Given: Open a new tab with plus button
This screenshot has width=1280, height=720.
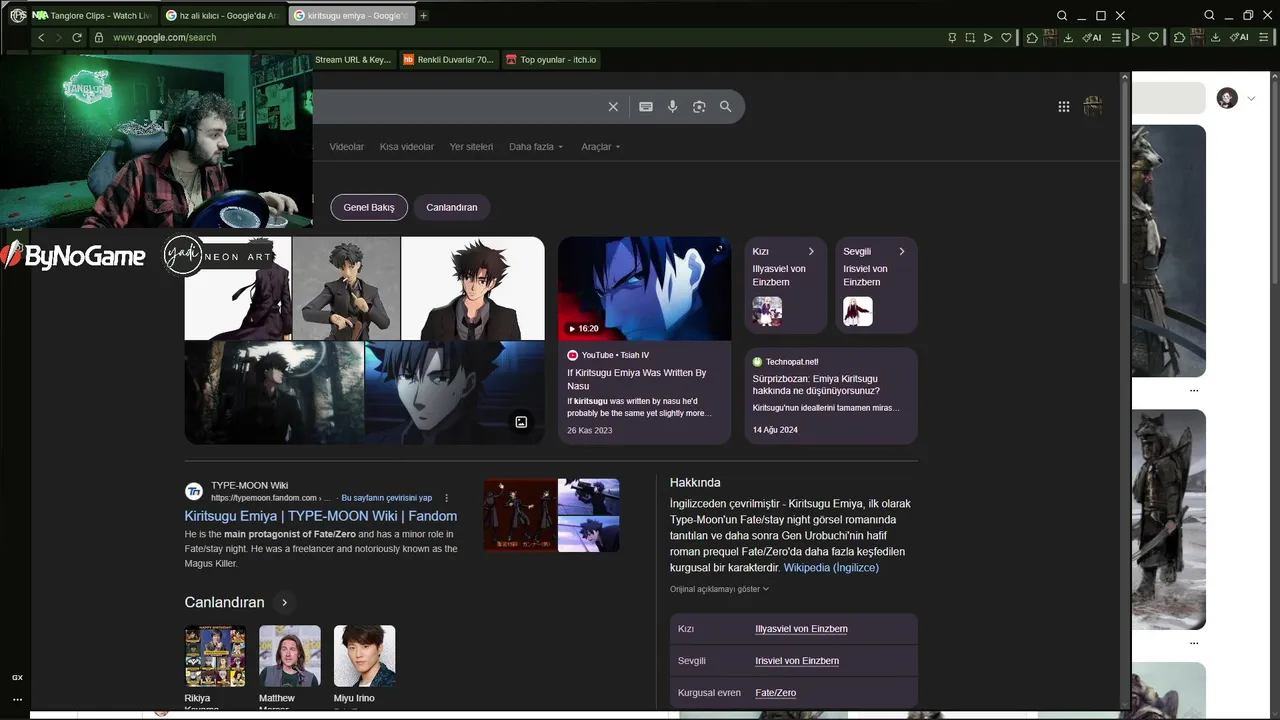Looking at the screenshot, I should 424,15.
